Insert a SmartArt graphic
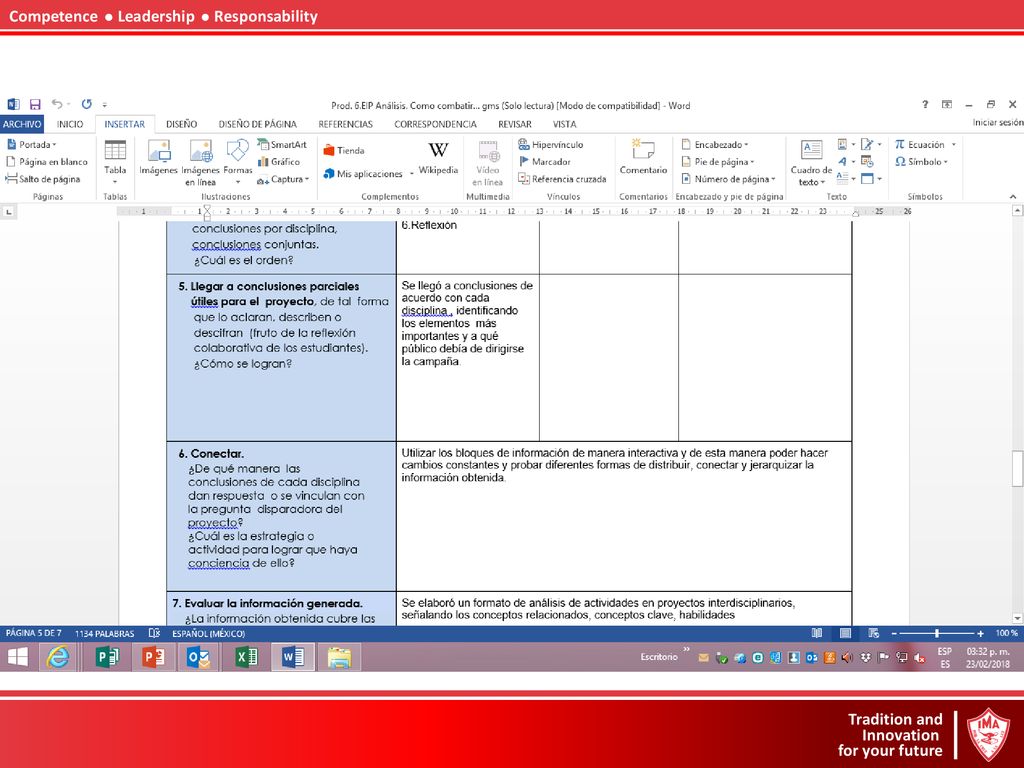This screenshot has width=1024, height=768. click(x=282, y=144)
